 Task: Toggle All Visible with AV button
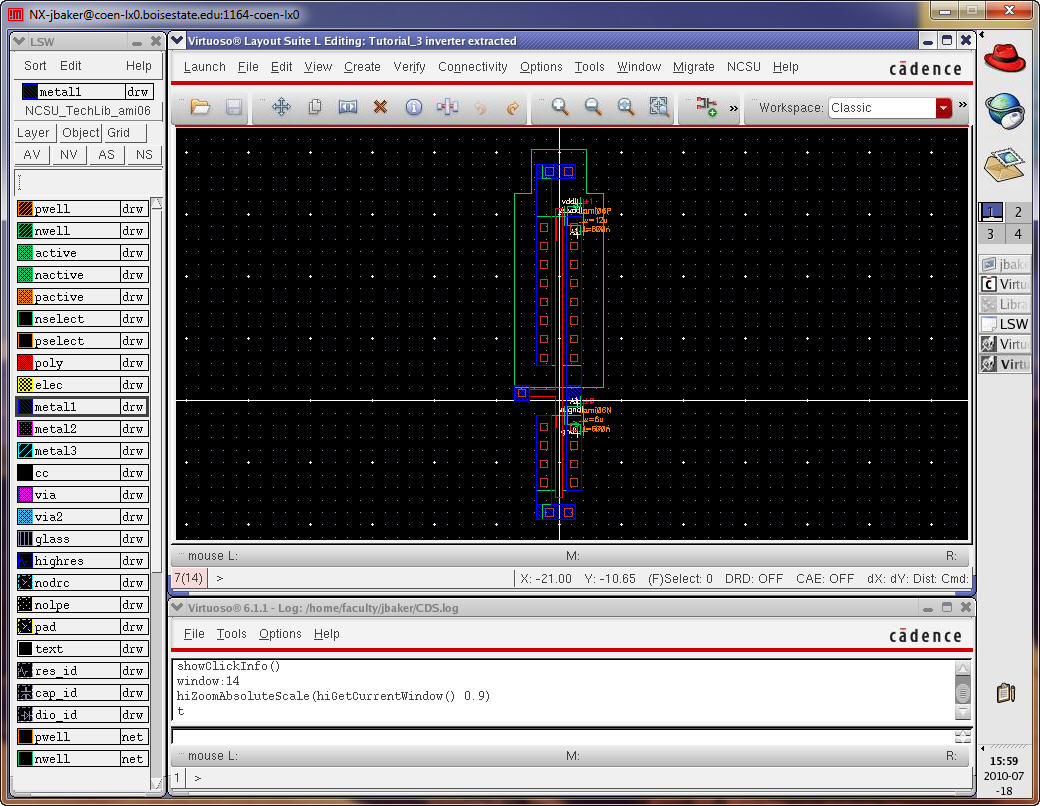pos(32,155)
